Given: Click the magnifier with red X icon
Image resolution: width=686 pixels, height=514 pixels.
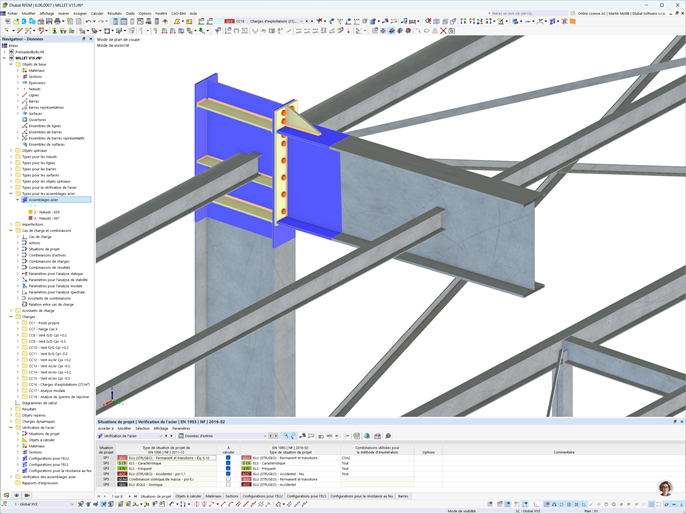Looking at the screenshot, I should point(428,21).
